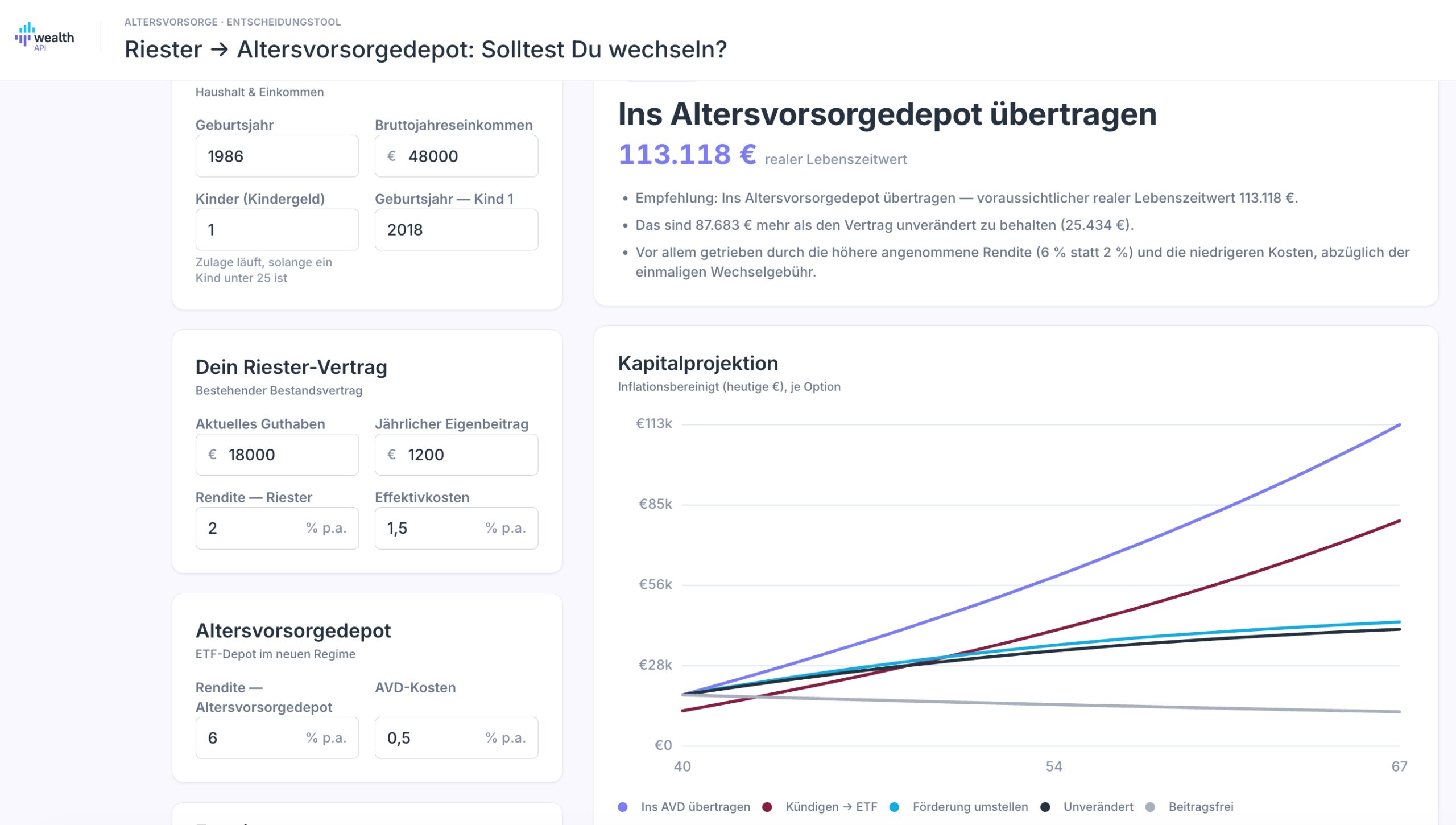The image size is (1456, 825).
Task: Click the Kapitalprojektion chart title
Action: point(698,363)
